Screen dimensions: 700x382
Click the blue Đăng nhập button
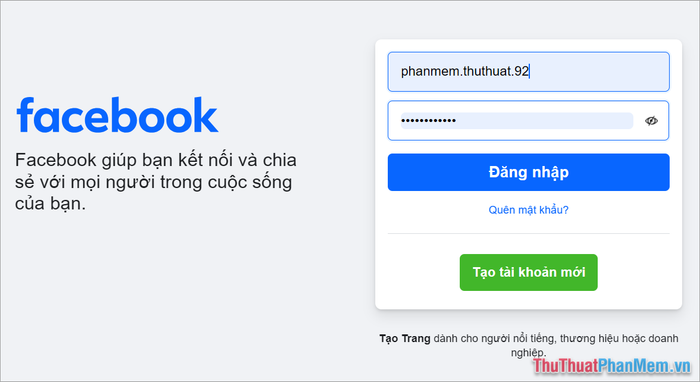click(x=529, y=172)
